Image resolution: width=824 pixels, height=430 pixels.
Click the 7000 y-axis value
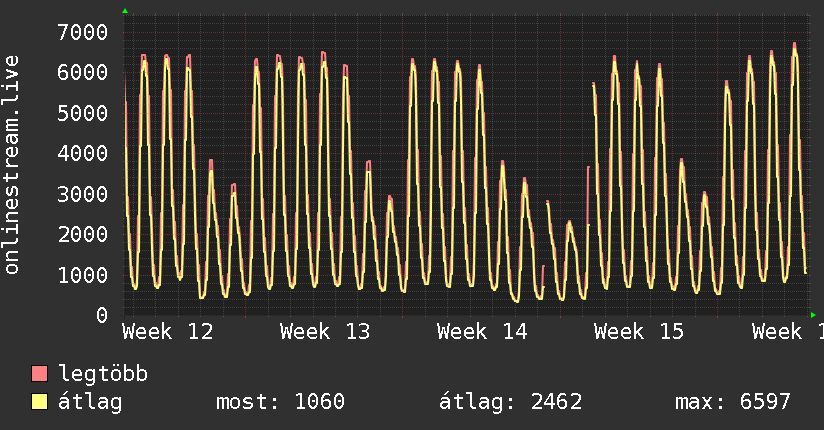click(x=83, y=33)
